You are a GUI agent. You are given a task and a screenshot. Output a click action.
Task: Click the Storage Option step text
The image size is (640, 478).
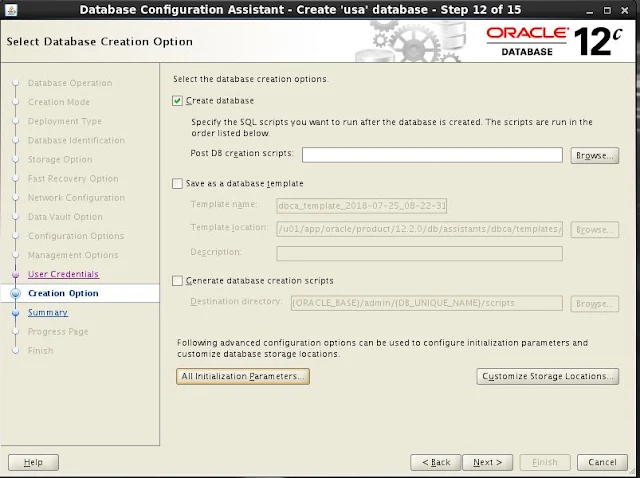coord(60,160)
